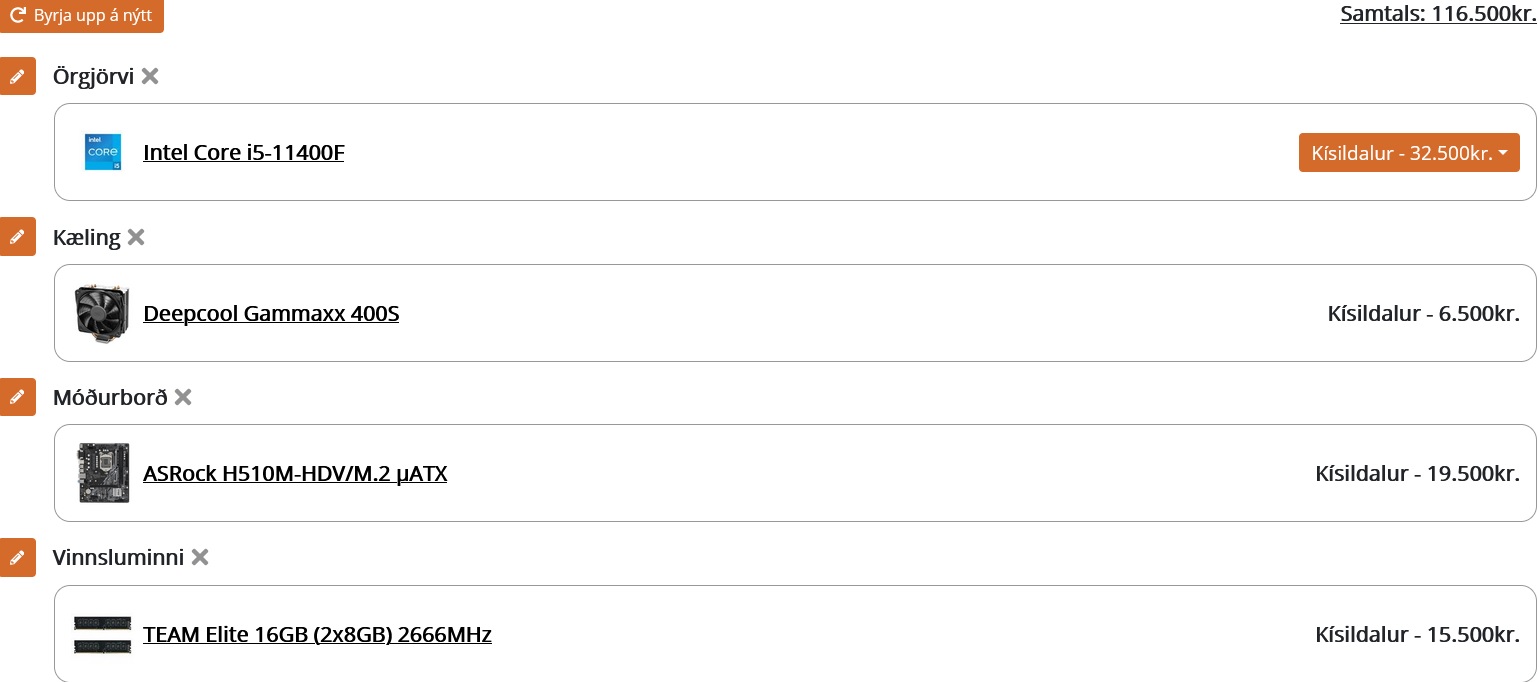
Task: Open the TEAM Elite 16GB 2666MHz link
Action: click(317, 634)
